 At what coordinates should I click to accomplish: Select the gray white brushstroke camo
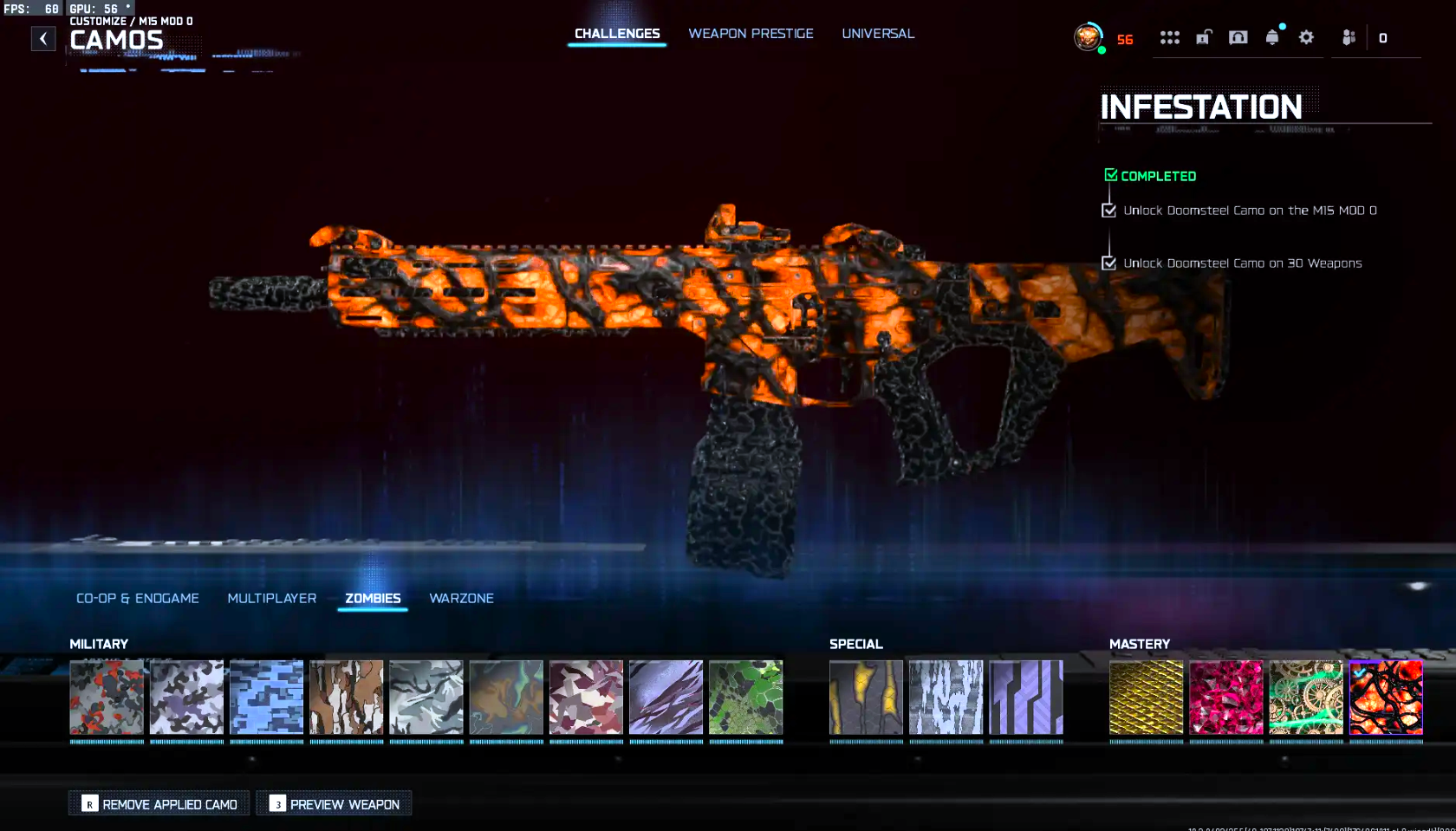426,698
